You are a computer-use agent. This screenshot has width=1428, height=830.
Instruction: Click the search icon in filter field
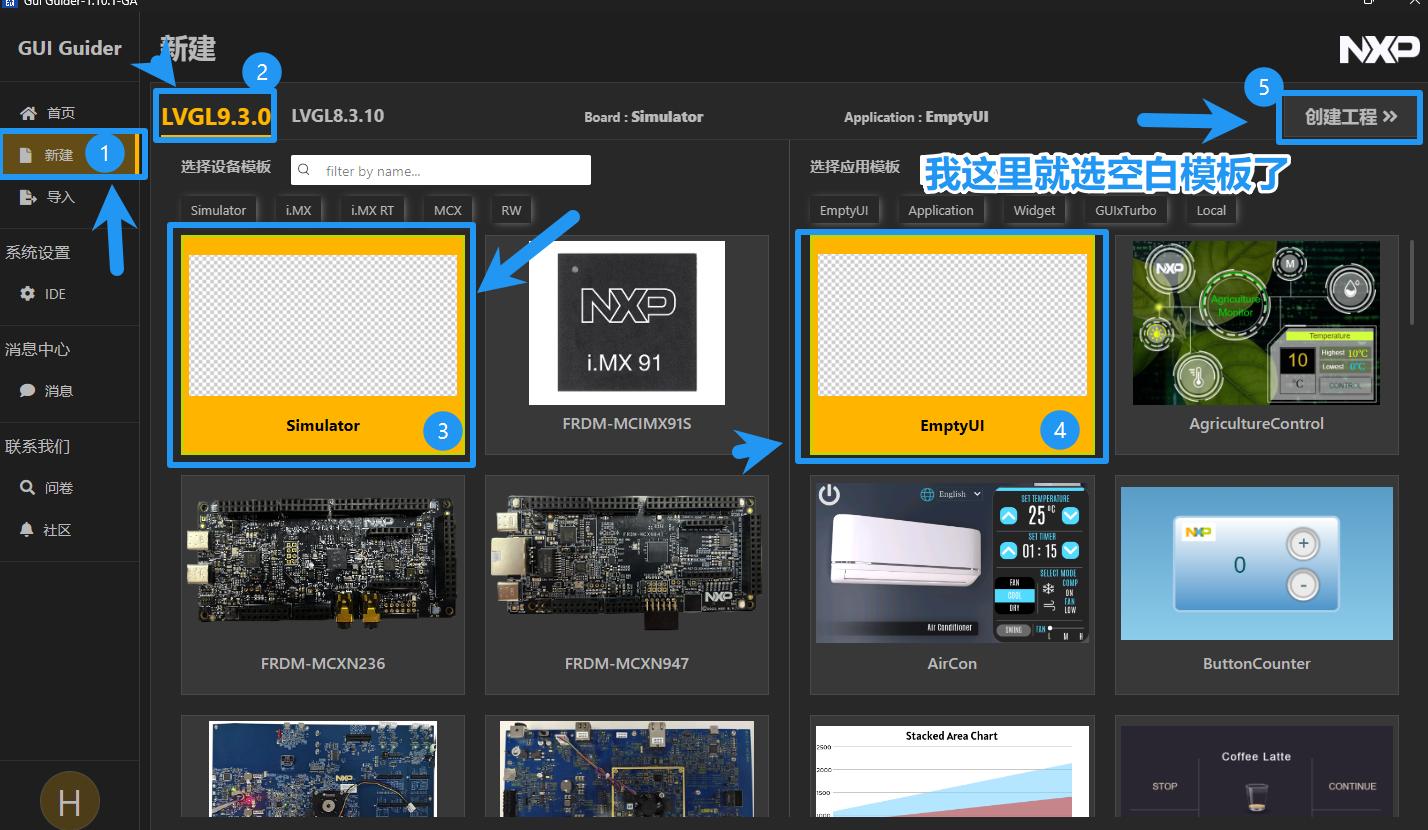(305, 170)
